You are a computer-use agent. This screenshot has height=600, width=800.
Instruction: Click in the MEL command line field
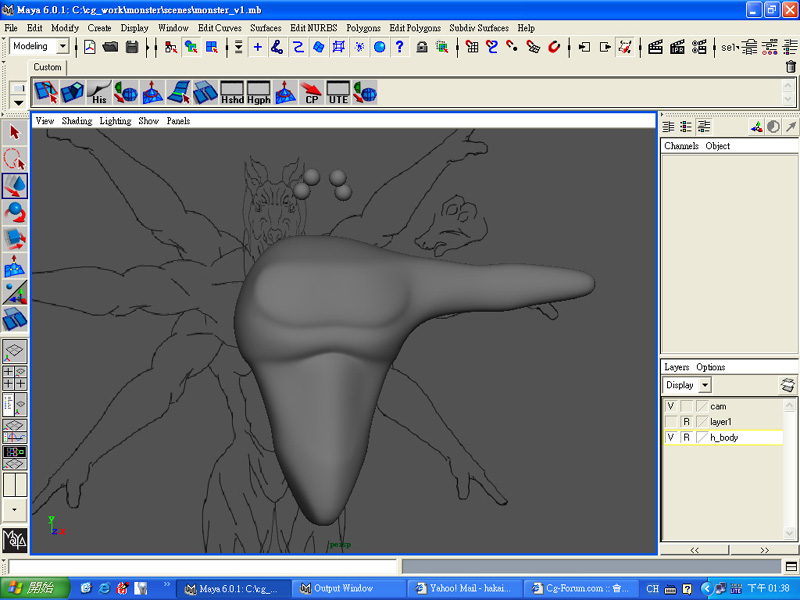tap(203, 566)
